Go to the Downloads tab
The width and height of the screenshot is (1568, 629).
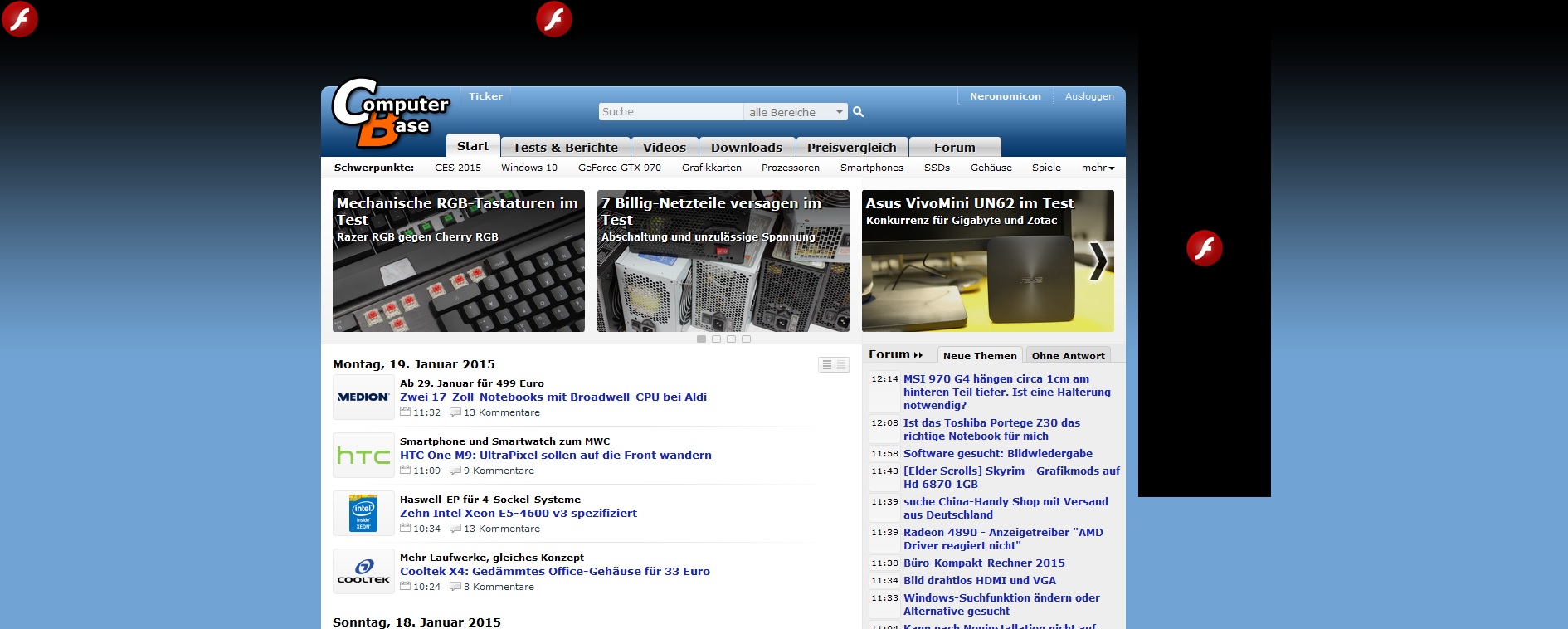click(747, 147)
